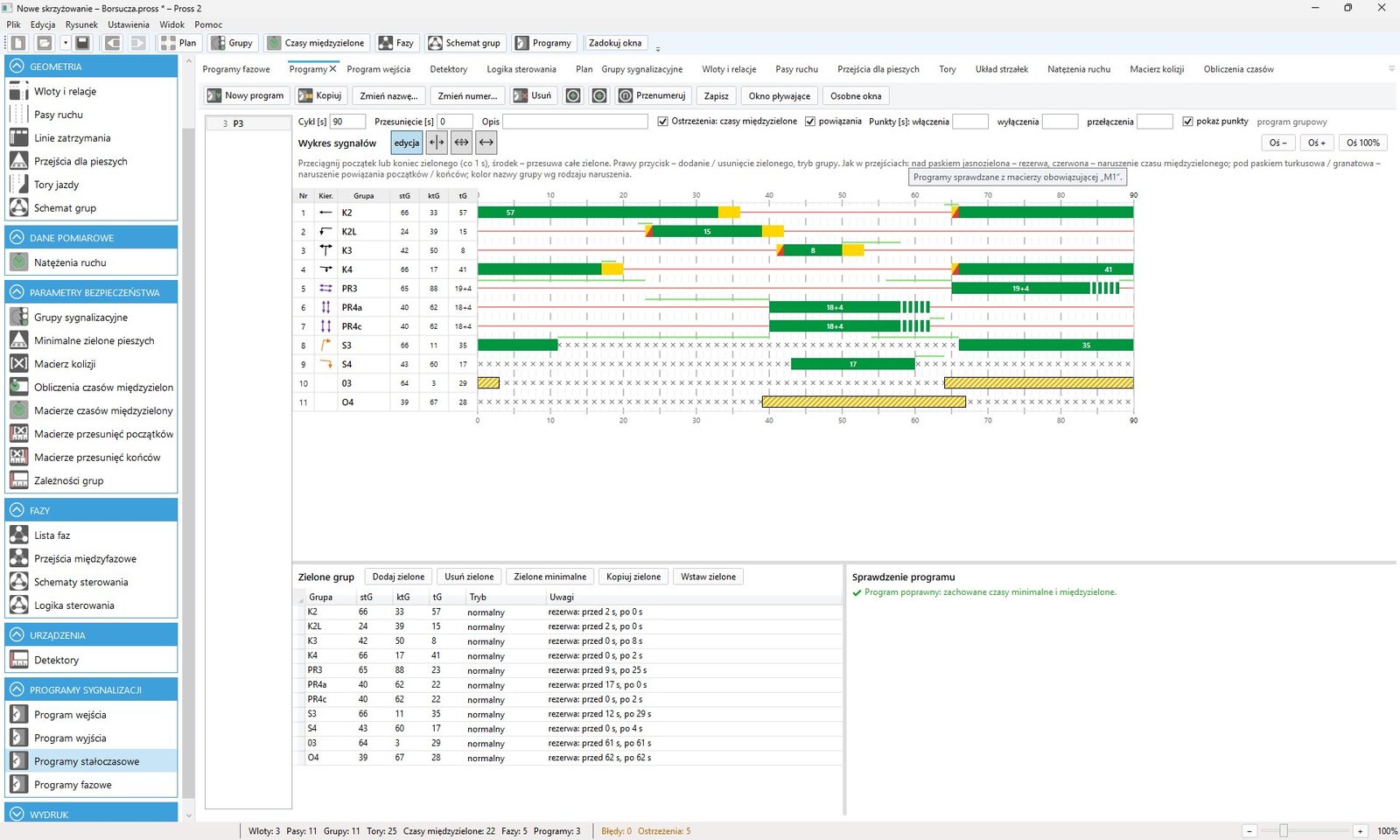
Task: Open the Plik menu
Action: [13, 24]
